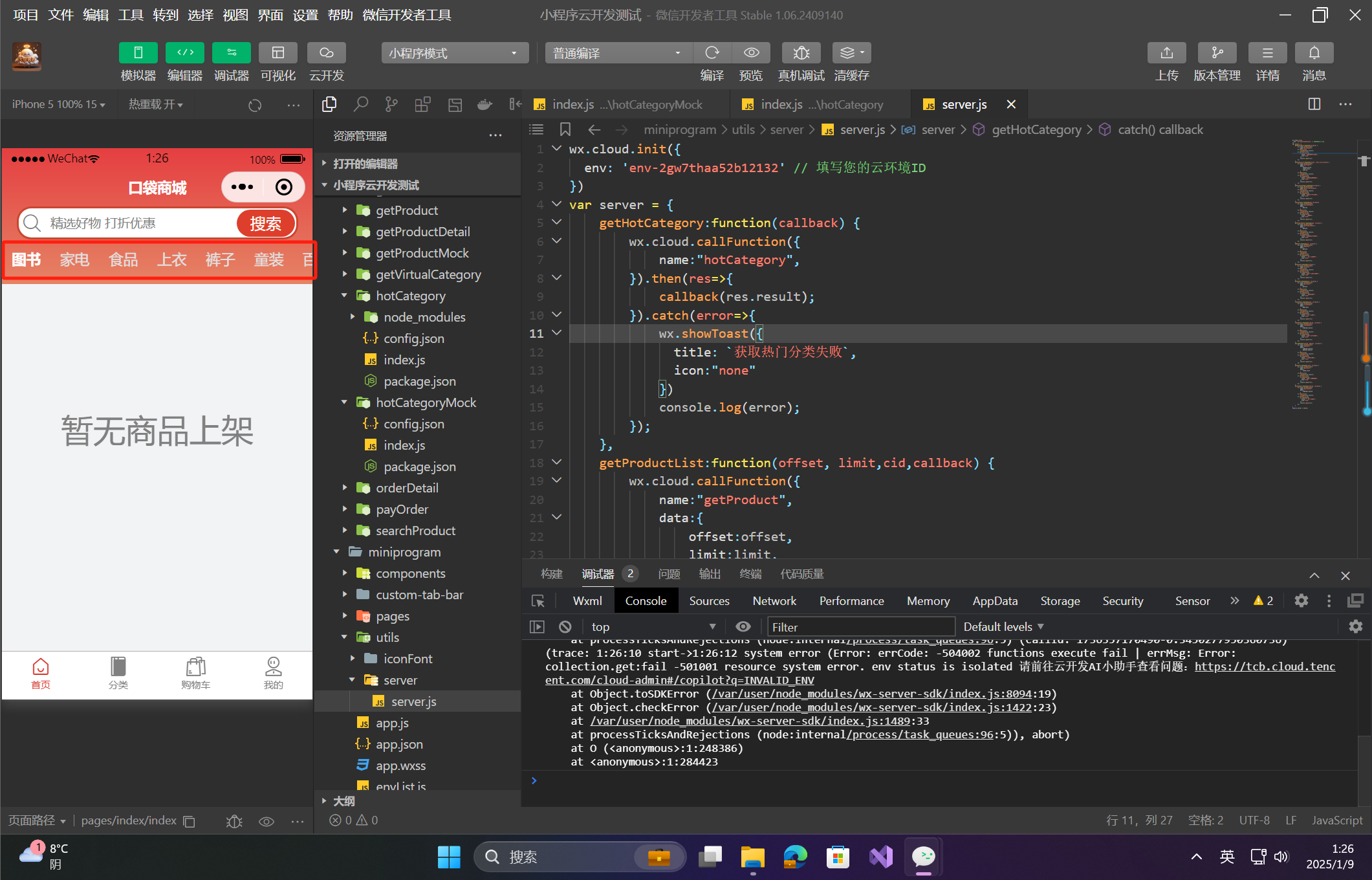The height and width of the screenshot is (880, 1372).
Task: Switch to the Network devtools tab
Action: point(774,601)
